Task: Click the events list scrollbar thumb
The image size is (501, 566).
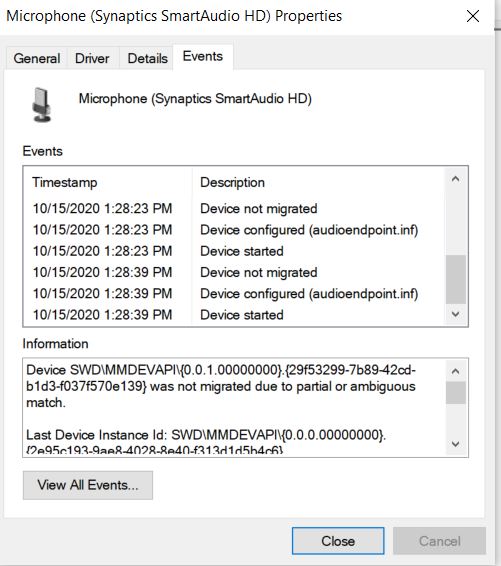Action: pyautogui.click(x=456, y=279)
